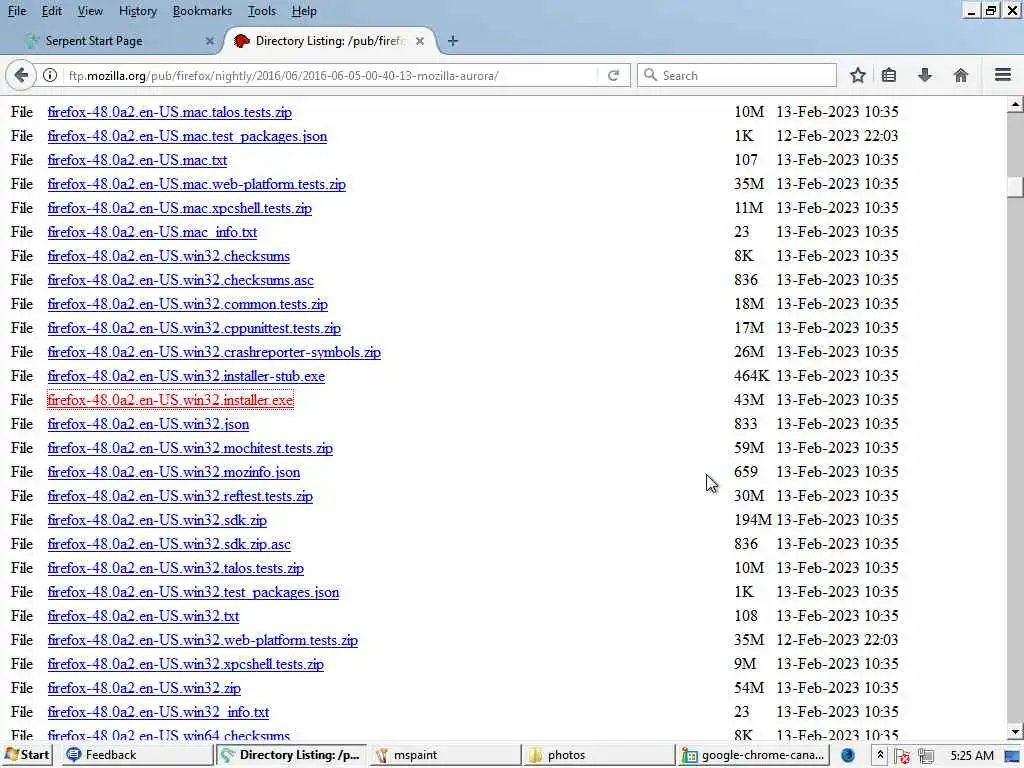This screenshot has width=1024, height=768.
Task: Click the vertical scrollbar thumb
Action: point(1015,187)
